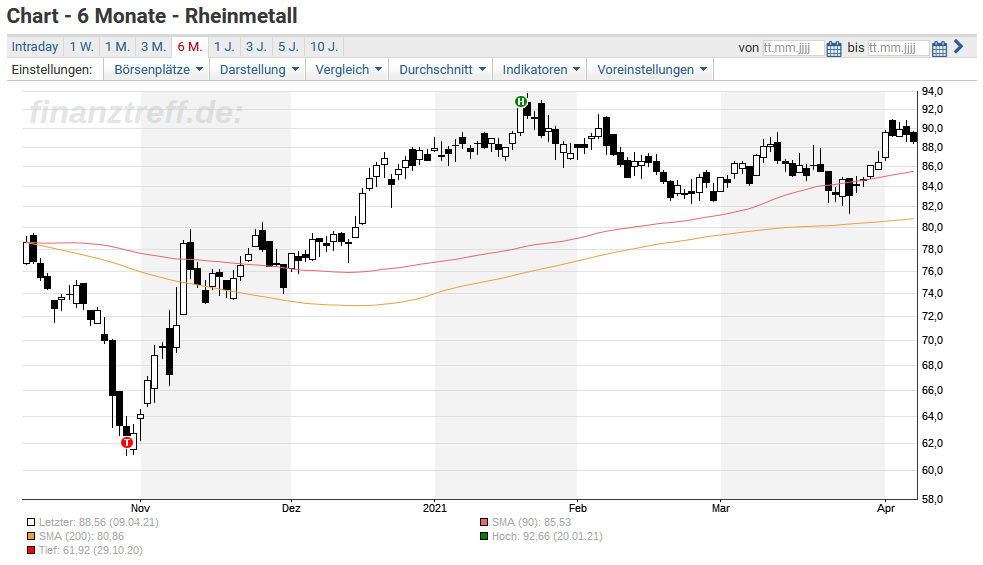Open the Börsenplätze dropdown

pyautogui.click(x=158, y=70)
